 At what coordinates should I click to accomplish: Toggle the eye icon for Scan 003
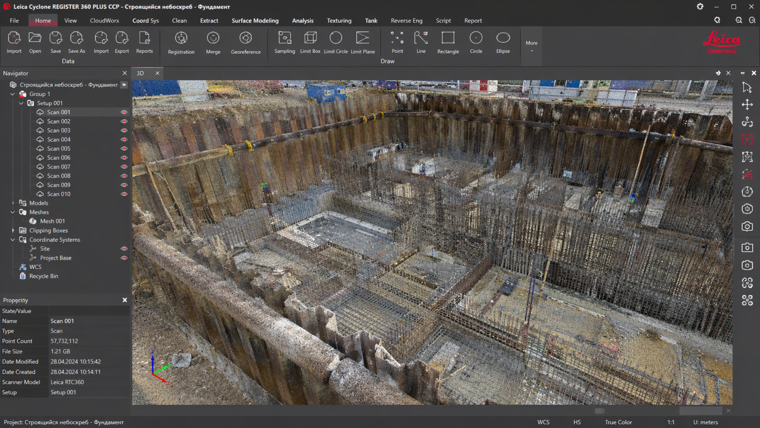click(124, 131)
